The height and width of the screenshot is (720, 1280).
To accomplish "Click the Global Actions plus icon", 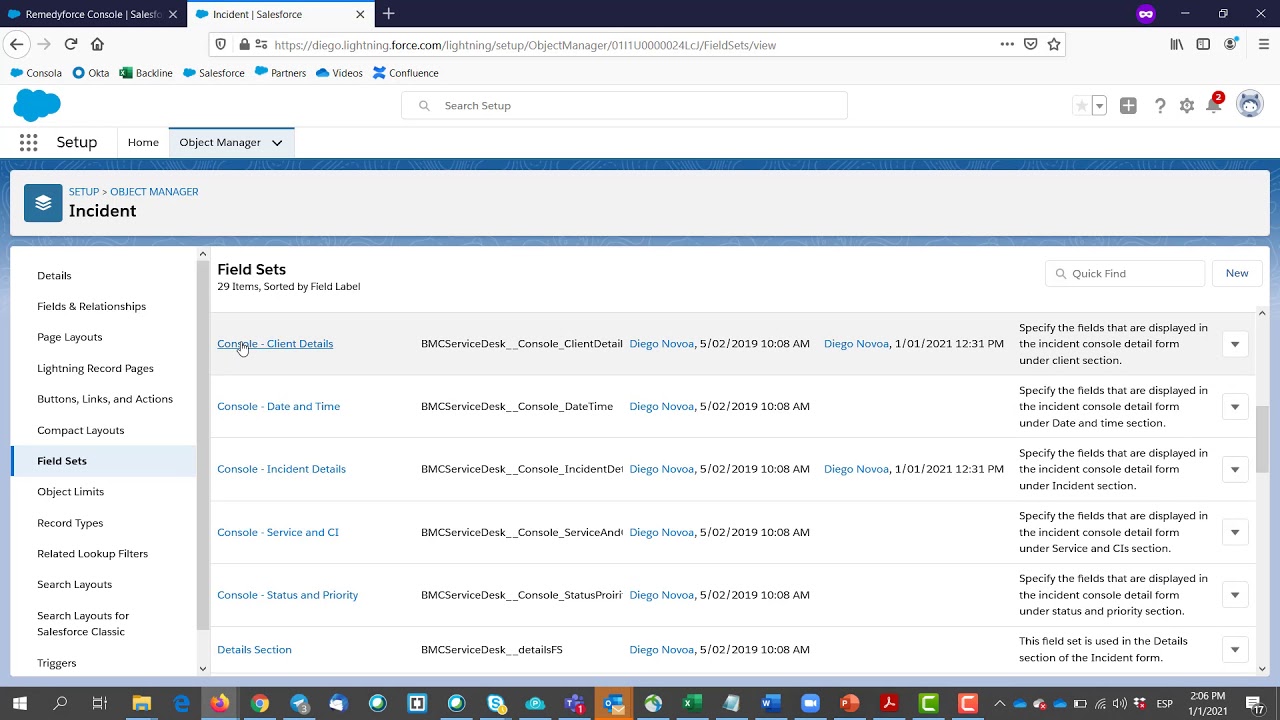I will [1128, 105].
